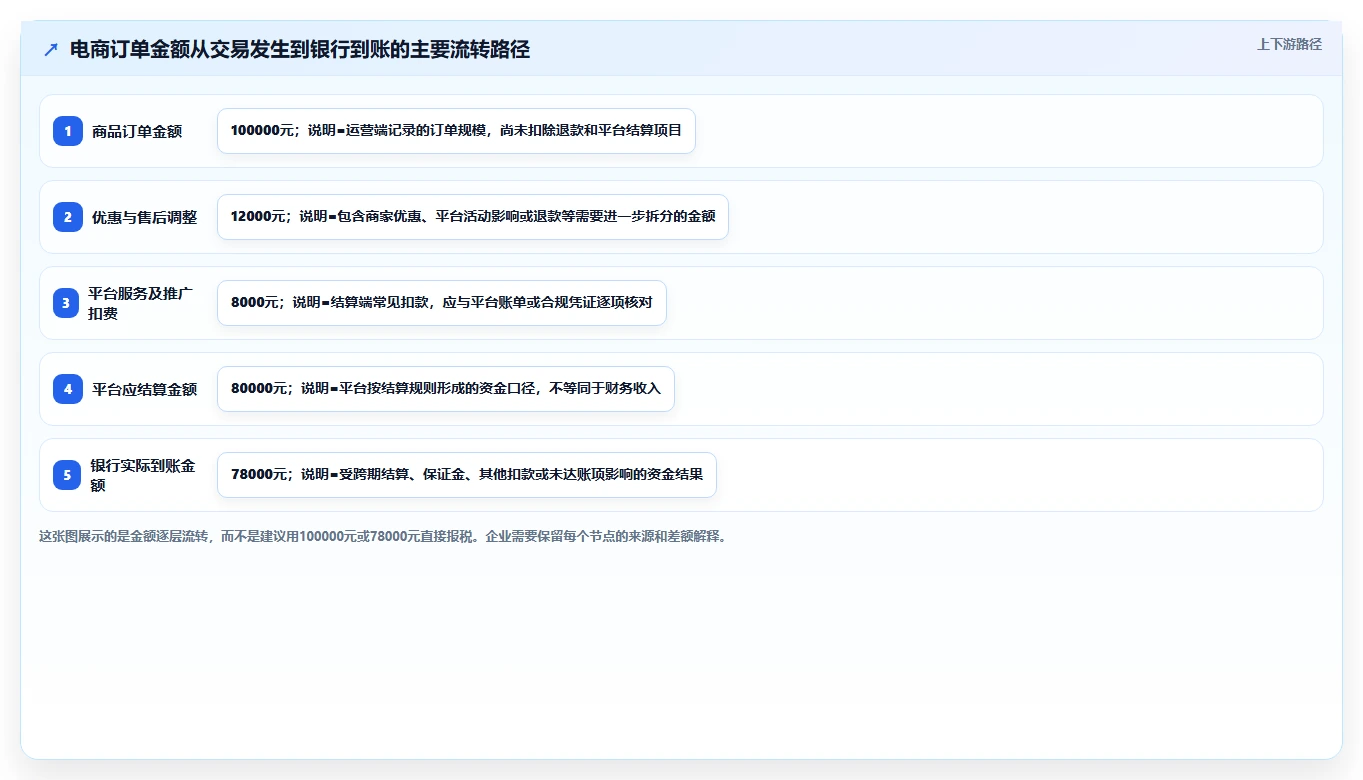Click the step number 3 badge
Image resolution: width=1363 pixels, height=780 pixels.
click(68, 303)
